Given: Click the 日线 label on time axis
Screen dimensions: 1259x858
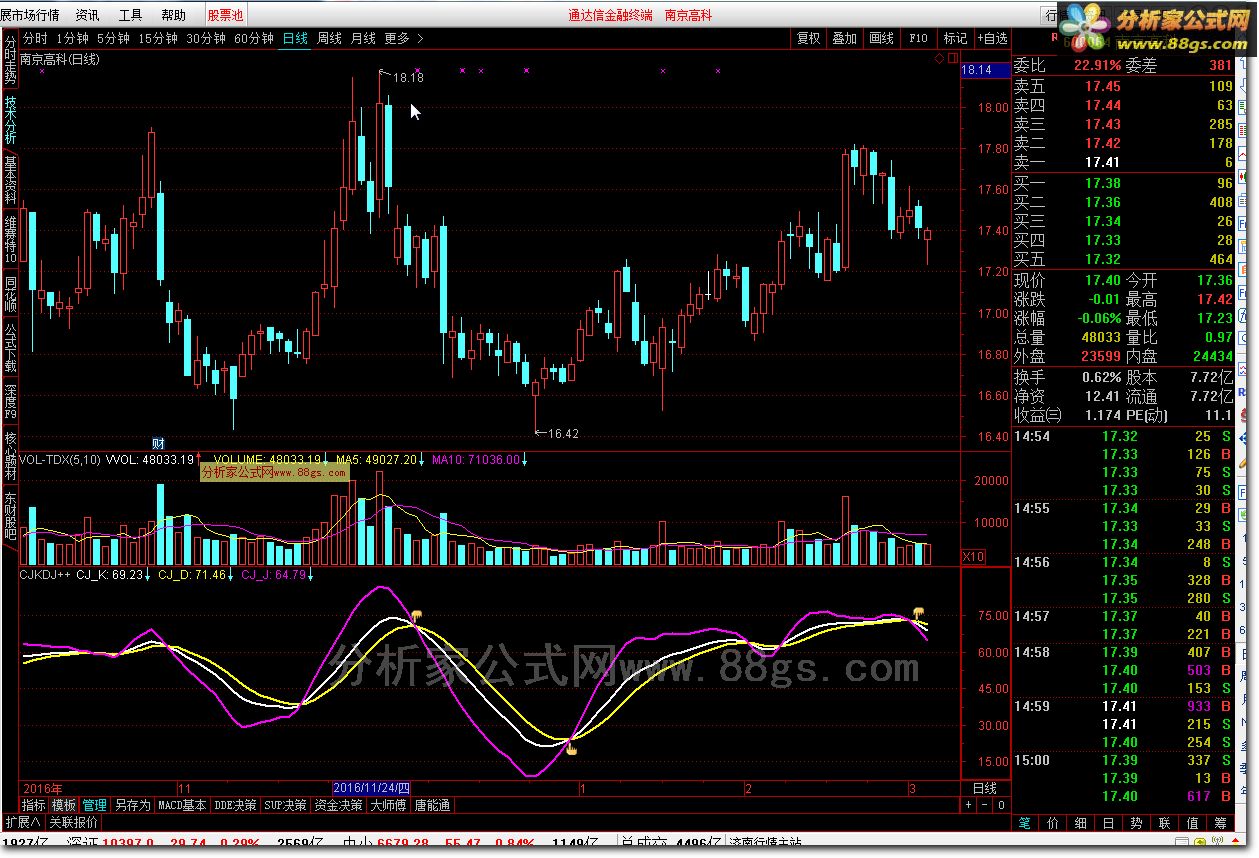Looking at the screenshot, I should click(x=985, y=789).
